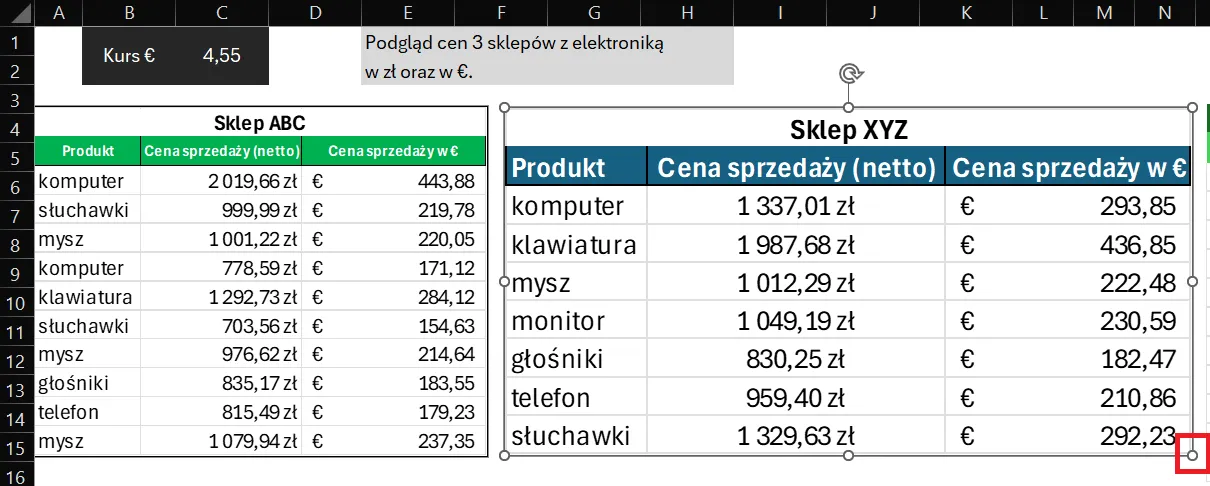Select the Sklep ABC title cell
1210x486 pixels.
pyautogui.click(x=259, y=123)
